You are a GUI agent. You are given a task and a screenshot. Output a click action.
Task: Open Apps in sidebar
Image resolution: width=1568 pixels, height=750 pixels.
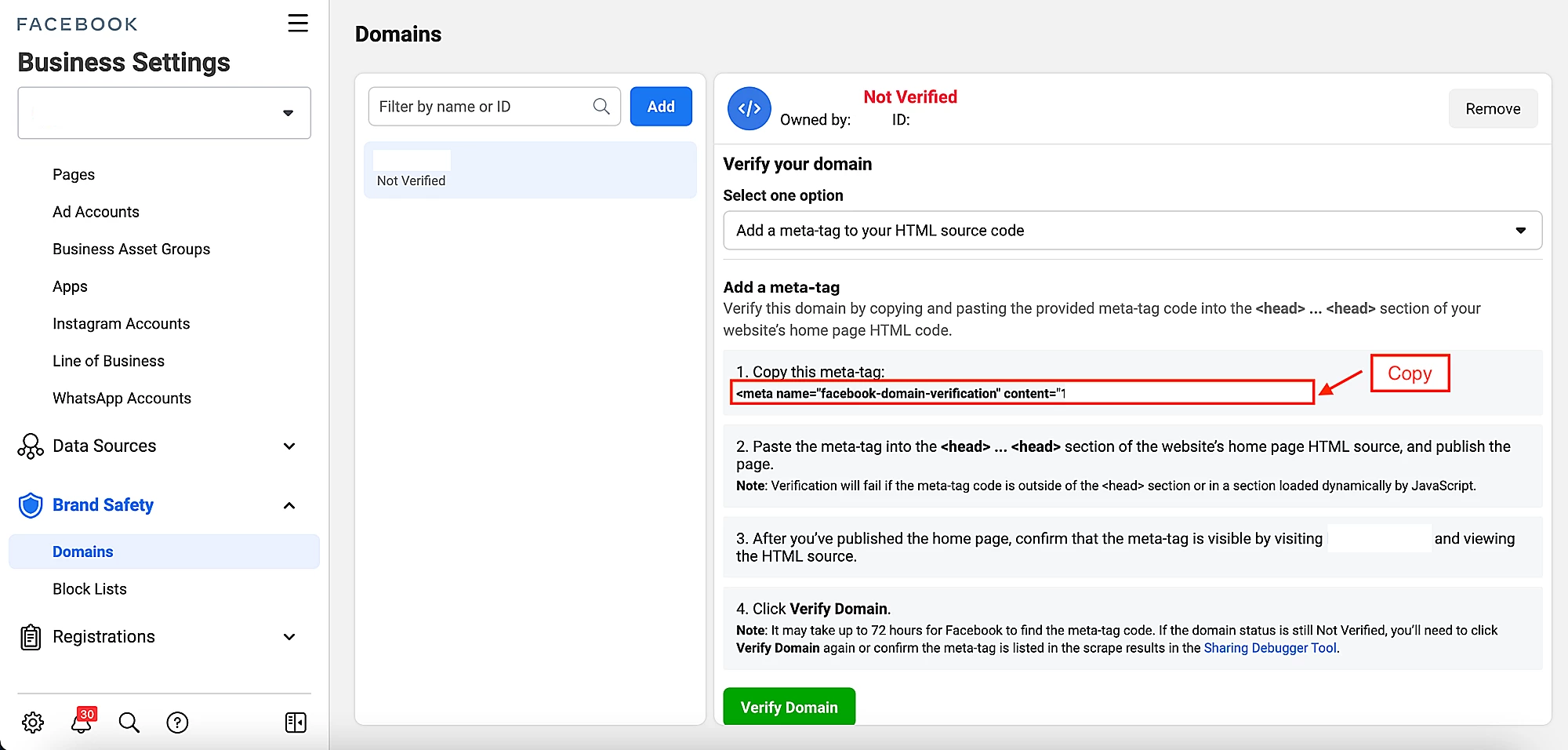click(70, 286)
